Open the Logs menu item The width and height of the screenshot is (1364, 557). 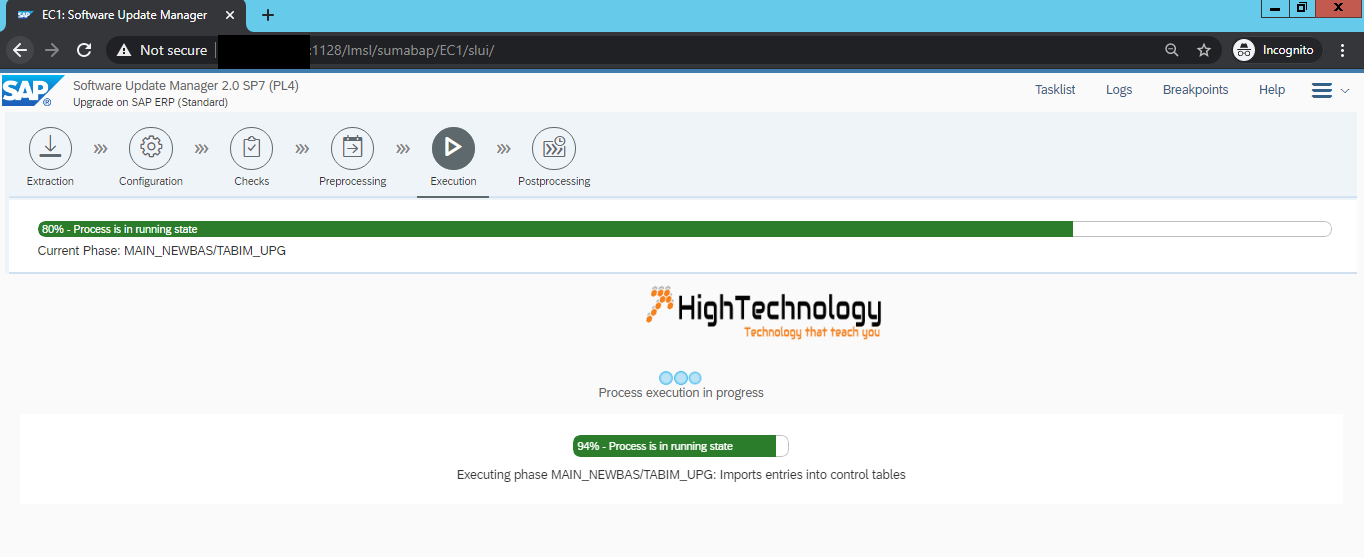[1119, 90]
